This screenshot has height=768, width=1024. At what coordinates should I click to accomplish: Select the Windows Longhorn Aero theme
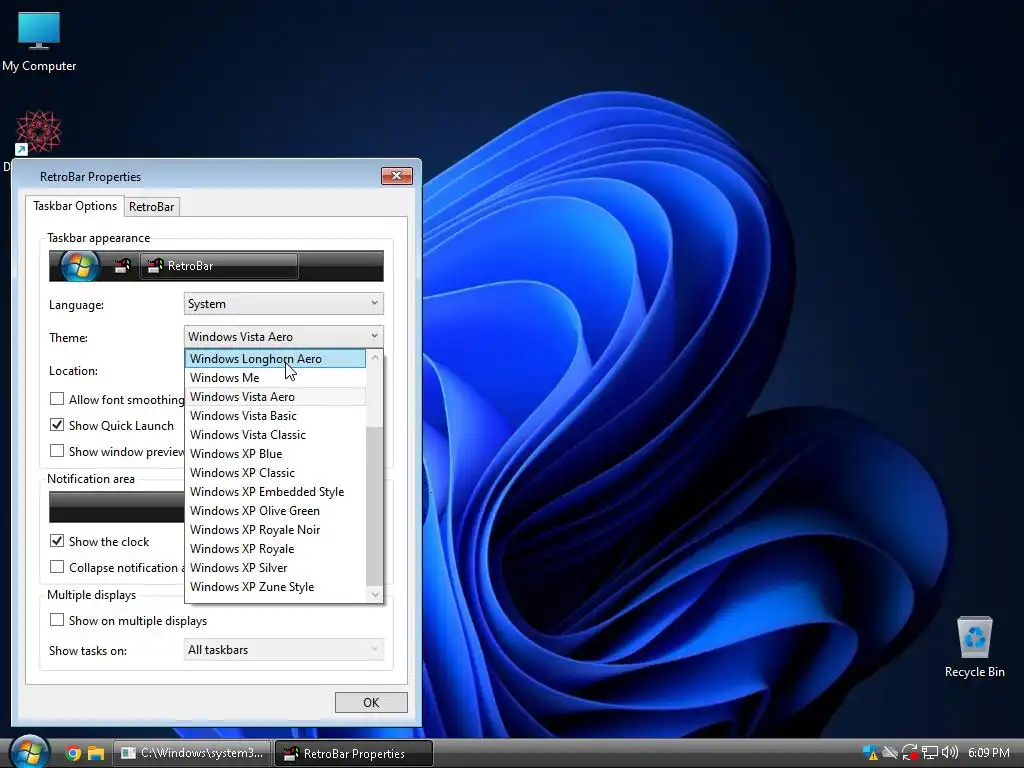pos(276,359)
